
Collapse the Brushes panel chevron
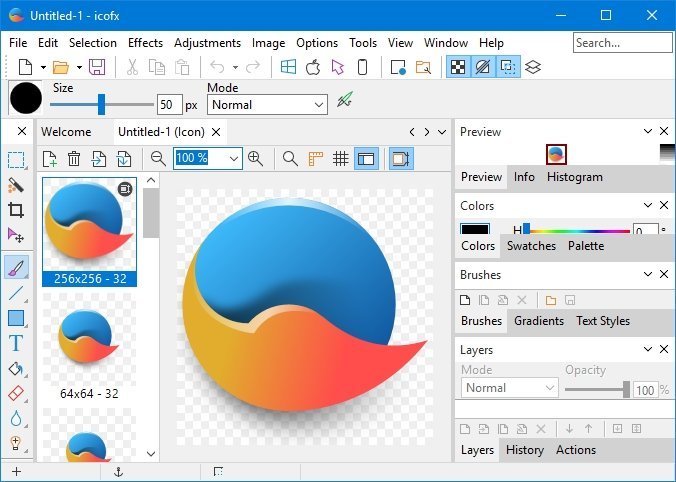[x=648, y=274]
